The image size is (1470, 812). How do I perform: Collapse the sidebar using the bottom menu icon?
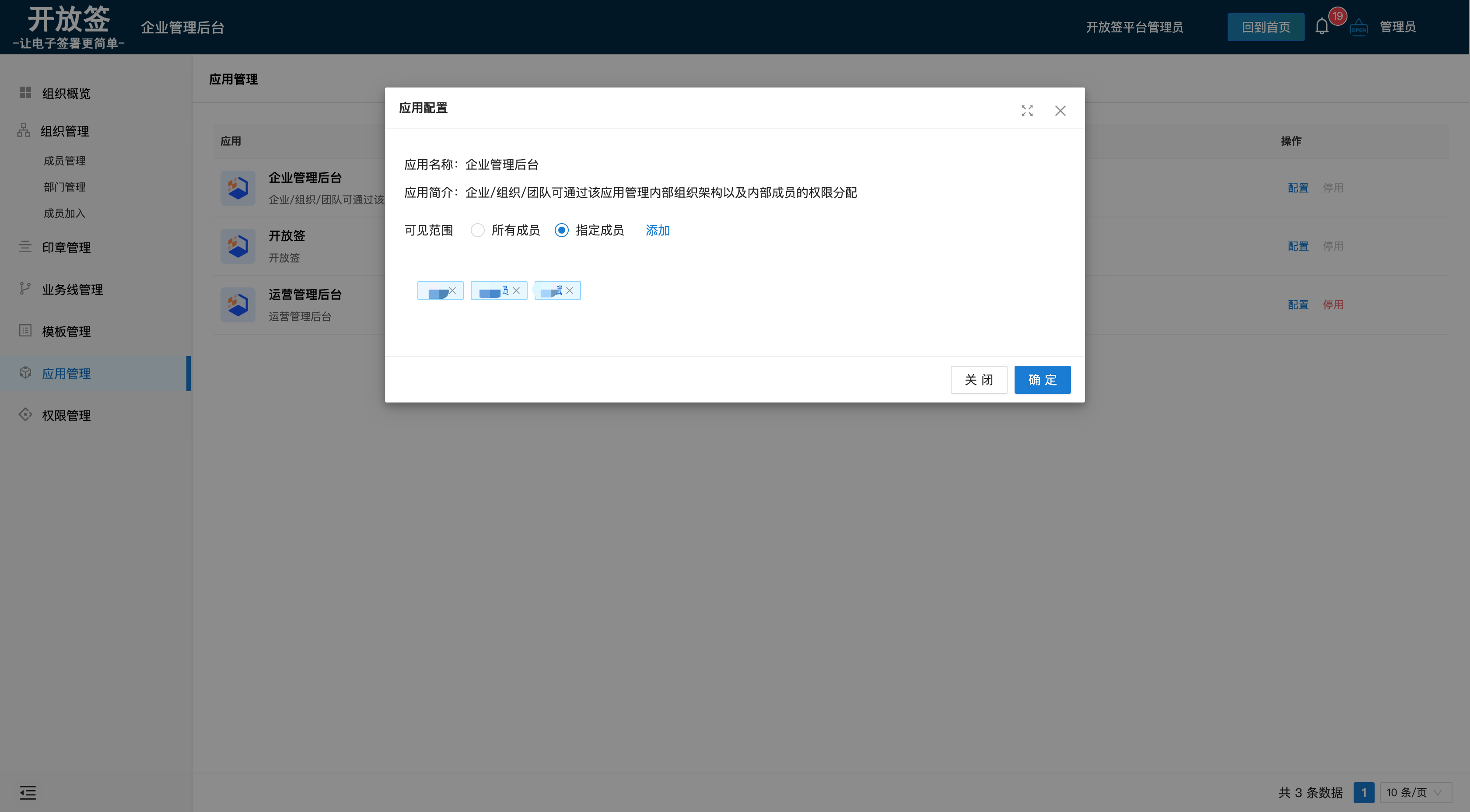click(28, 792)
